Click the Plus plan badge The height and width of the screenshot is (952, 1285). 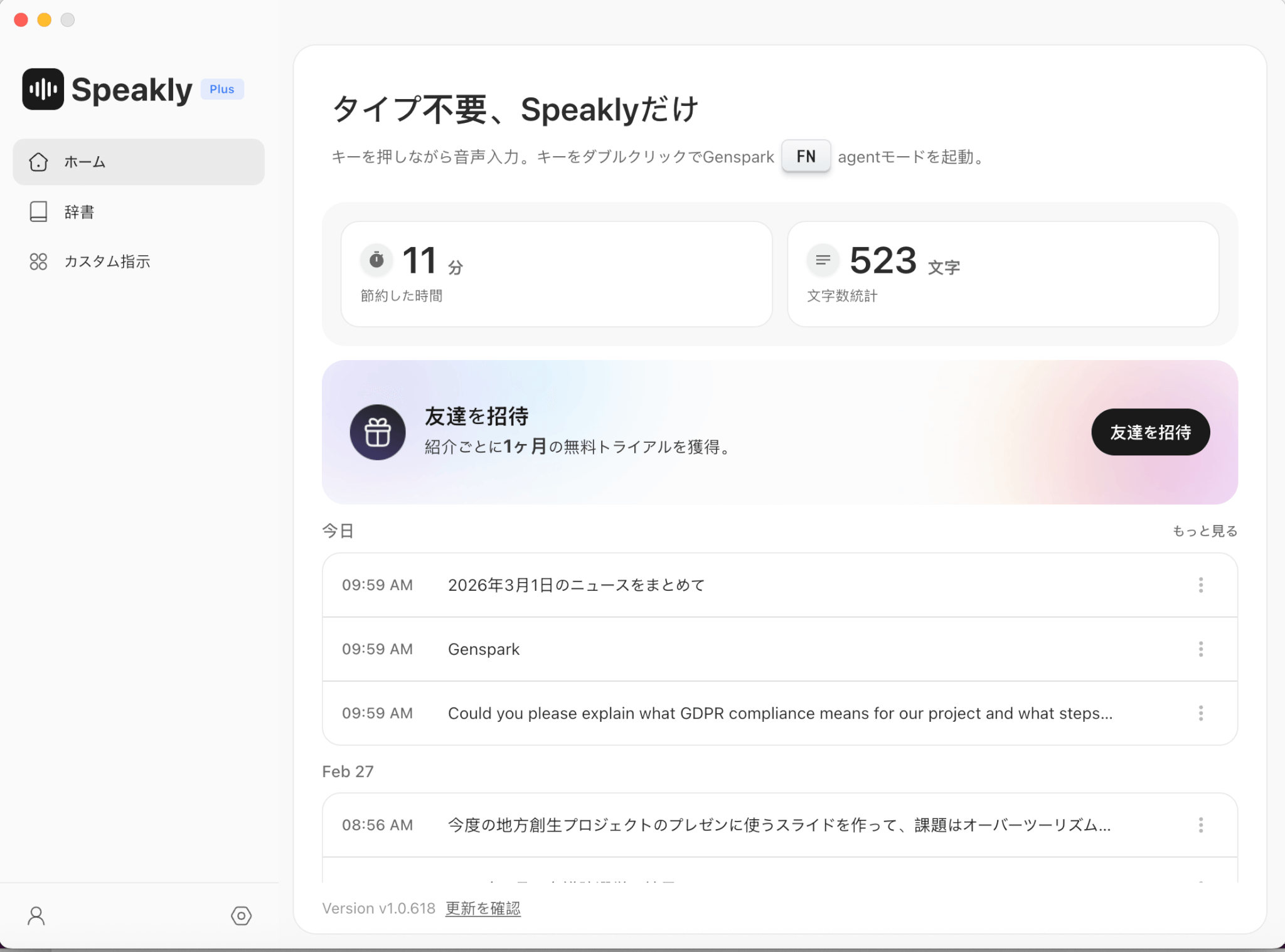(x=222, y=89)
